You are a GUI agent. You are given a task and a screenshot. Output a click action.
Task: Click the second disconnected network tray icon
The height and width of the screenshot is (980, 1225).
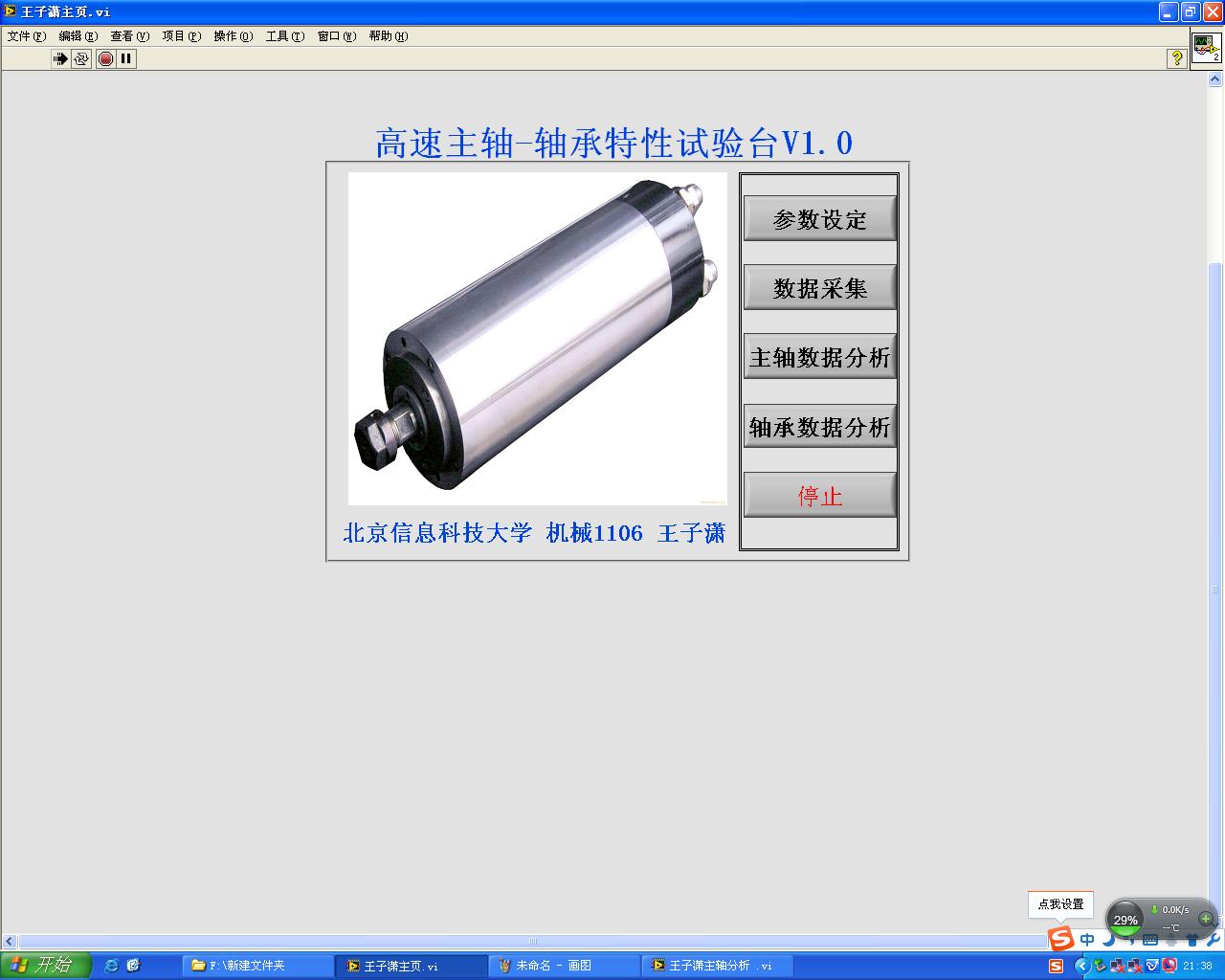1134,967
